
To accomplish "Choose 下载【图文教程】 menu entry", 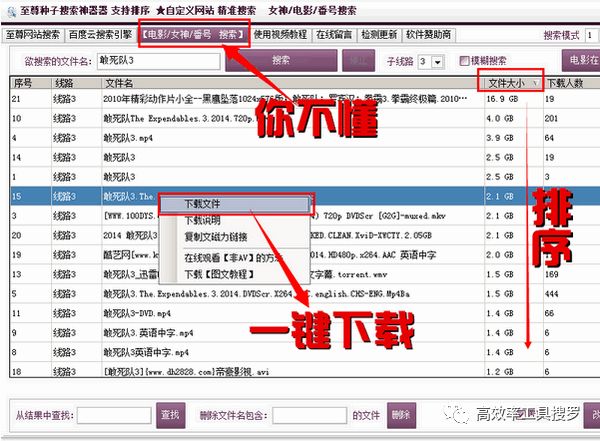I will pyautogui.click(x=234, y=274).
